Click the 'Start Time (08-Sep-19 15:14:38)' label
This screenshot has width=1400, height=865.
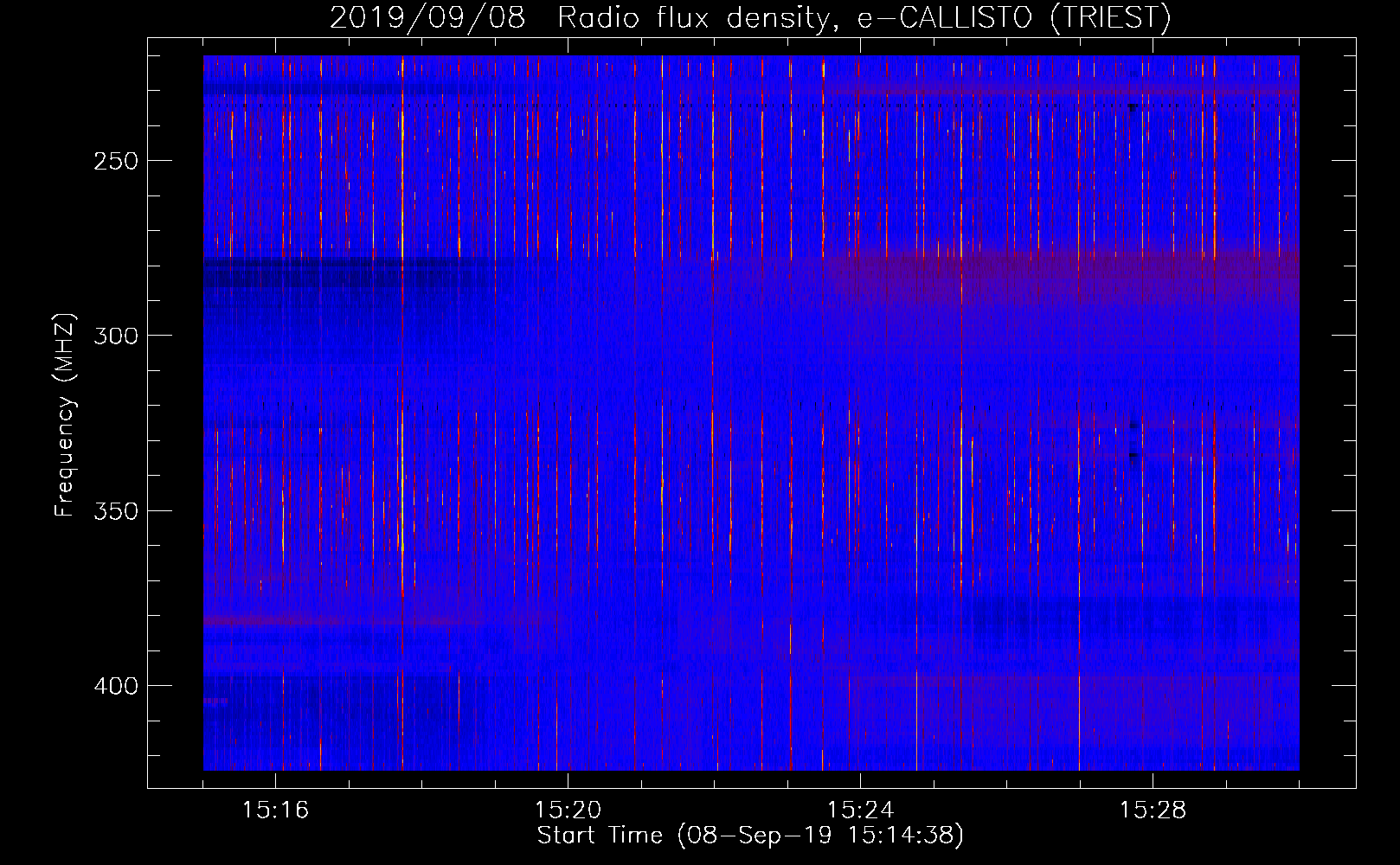[x=750, y=836]
